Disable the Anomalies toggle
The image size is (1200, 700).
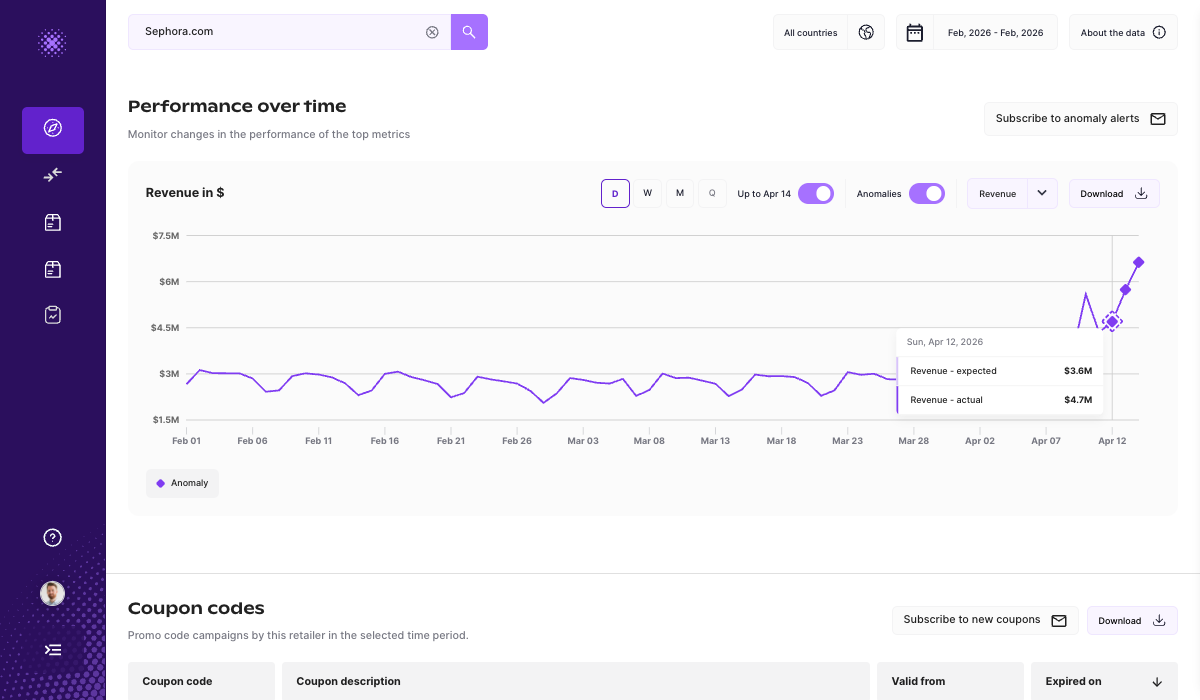click(x=927, y=193)
